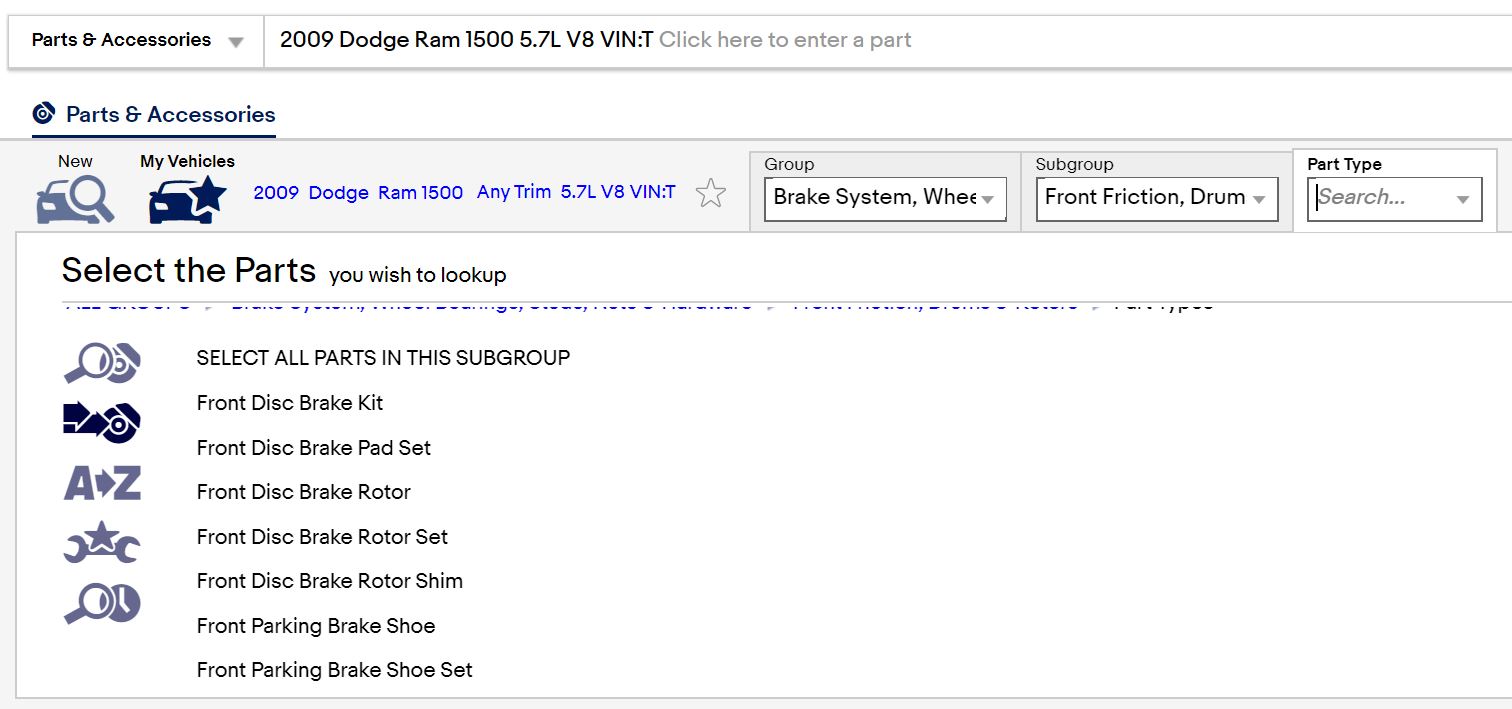This screenshot has width=1512, height=709.
Task: Choose SELECT ALL PARTS IN THIS SUBGROUP
Action: (383, 358)
